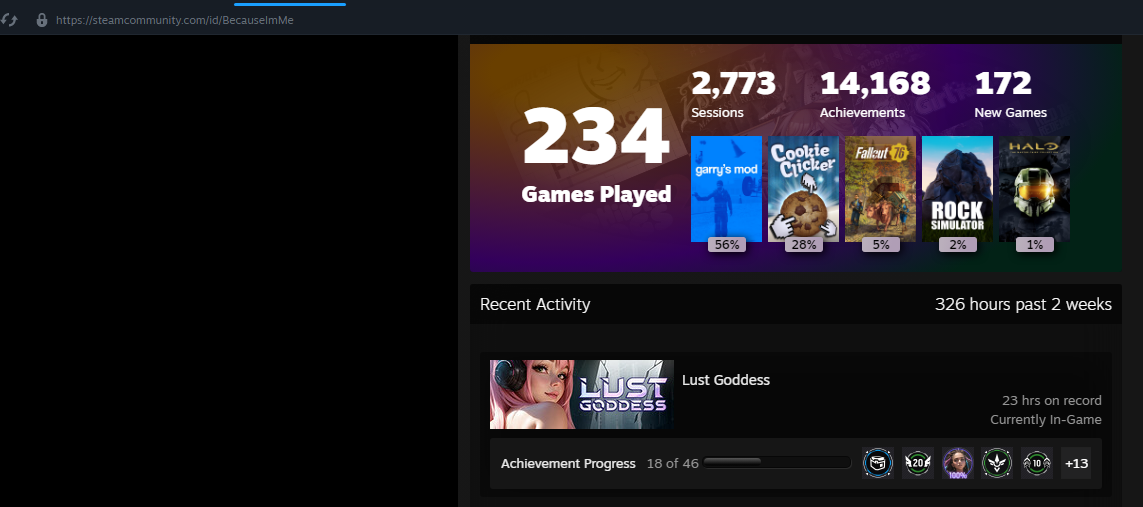Viewport: 1143px width, 507px height.
Task: Click the 1% playtime badge
Action: [x=1034, y=245]
